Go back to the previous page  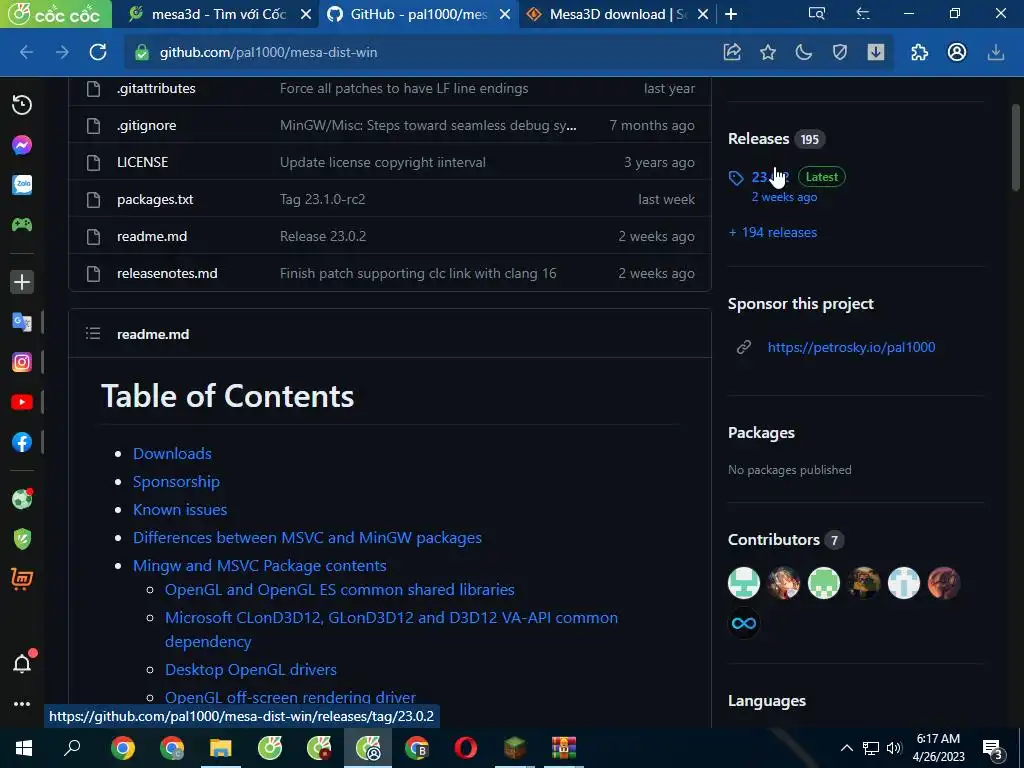coord(27,52)
